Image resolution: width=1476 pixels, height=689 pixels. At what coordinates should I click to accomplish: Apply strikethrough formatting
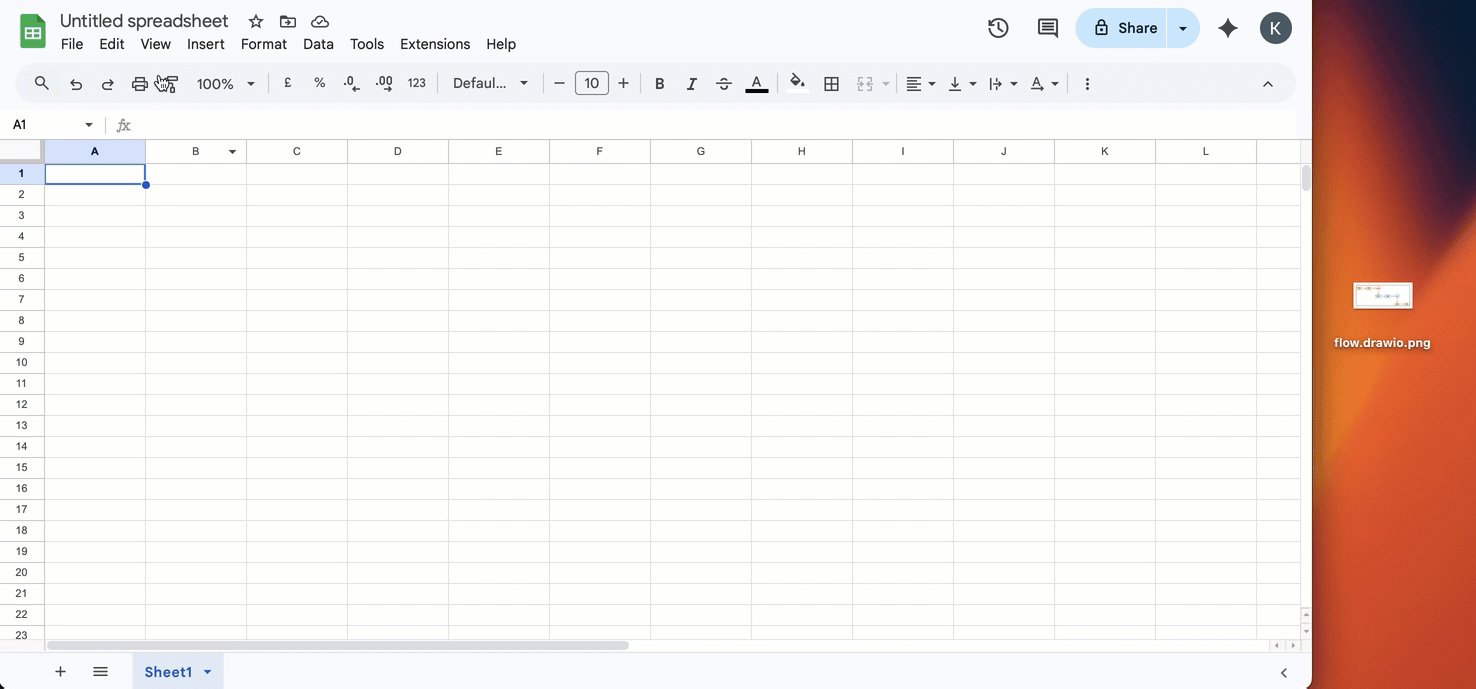tap(723, 83)
